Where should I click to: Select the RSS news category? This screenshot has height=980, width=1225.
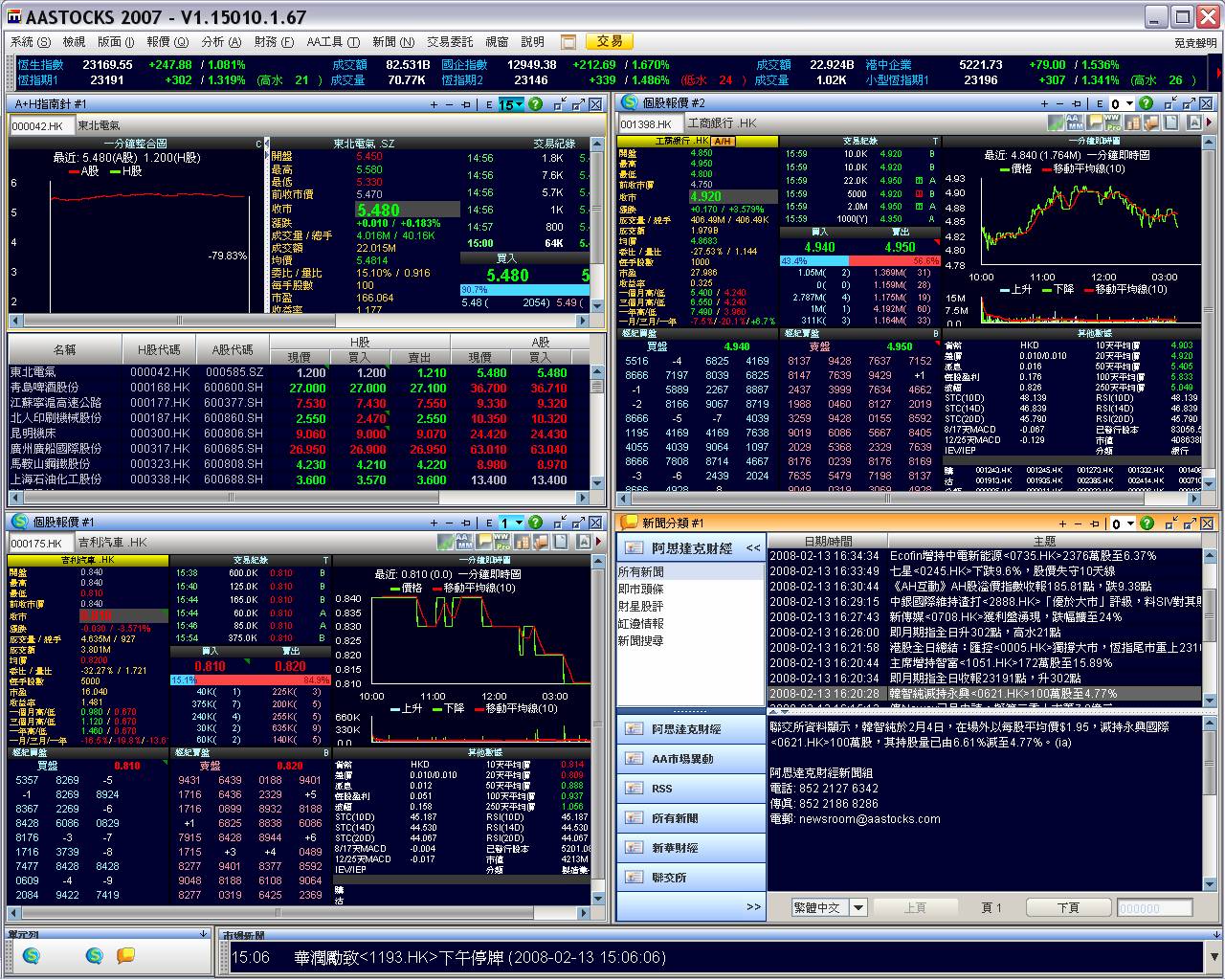pyautogui.click(x=692, y=789)
